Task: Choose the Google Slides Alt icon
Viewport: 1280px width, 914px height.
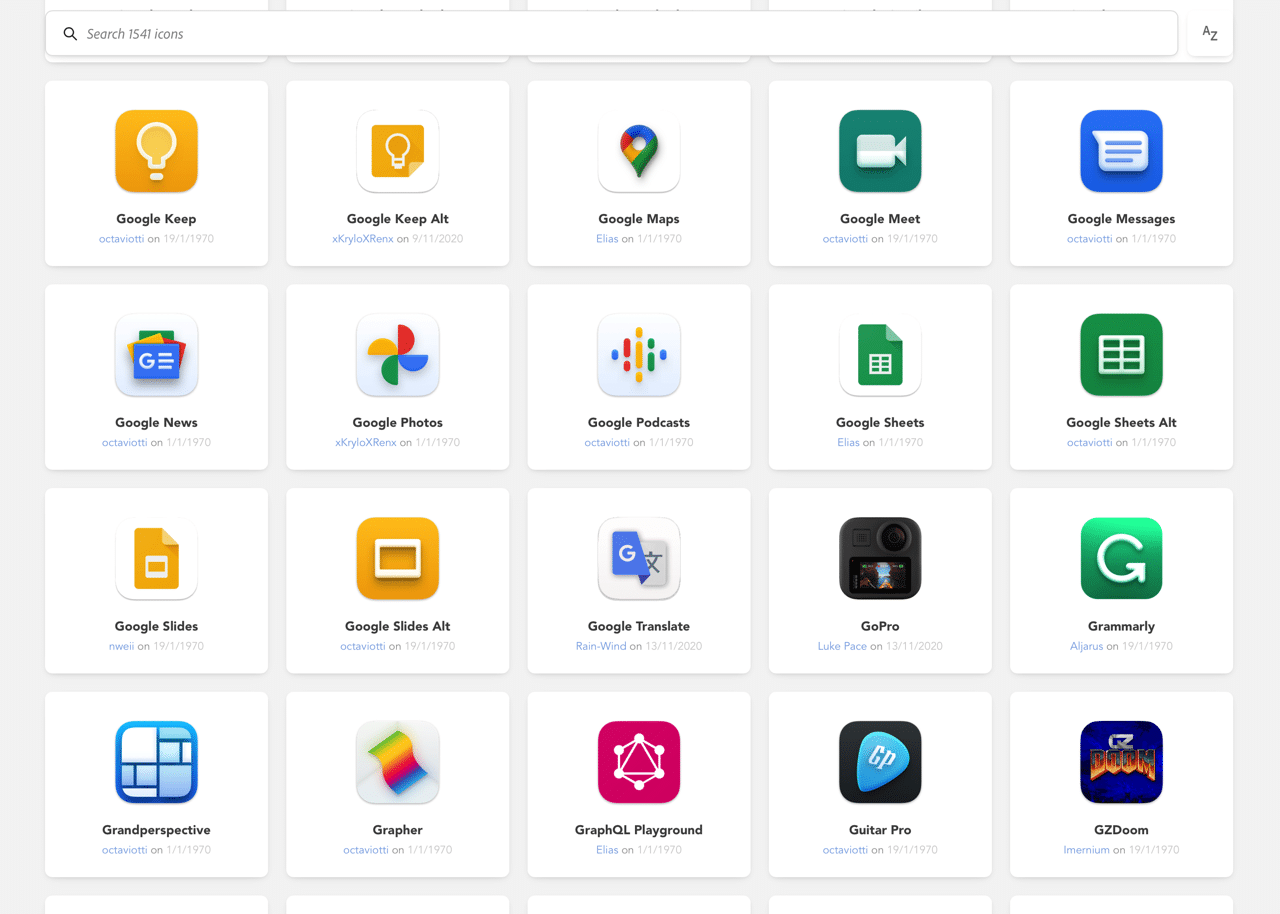Action: coord(398,559)
